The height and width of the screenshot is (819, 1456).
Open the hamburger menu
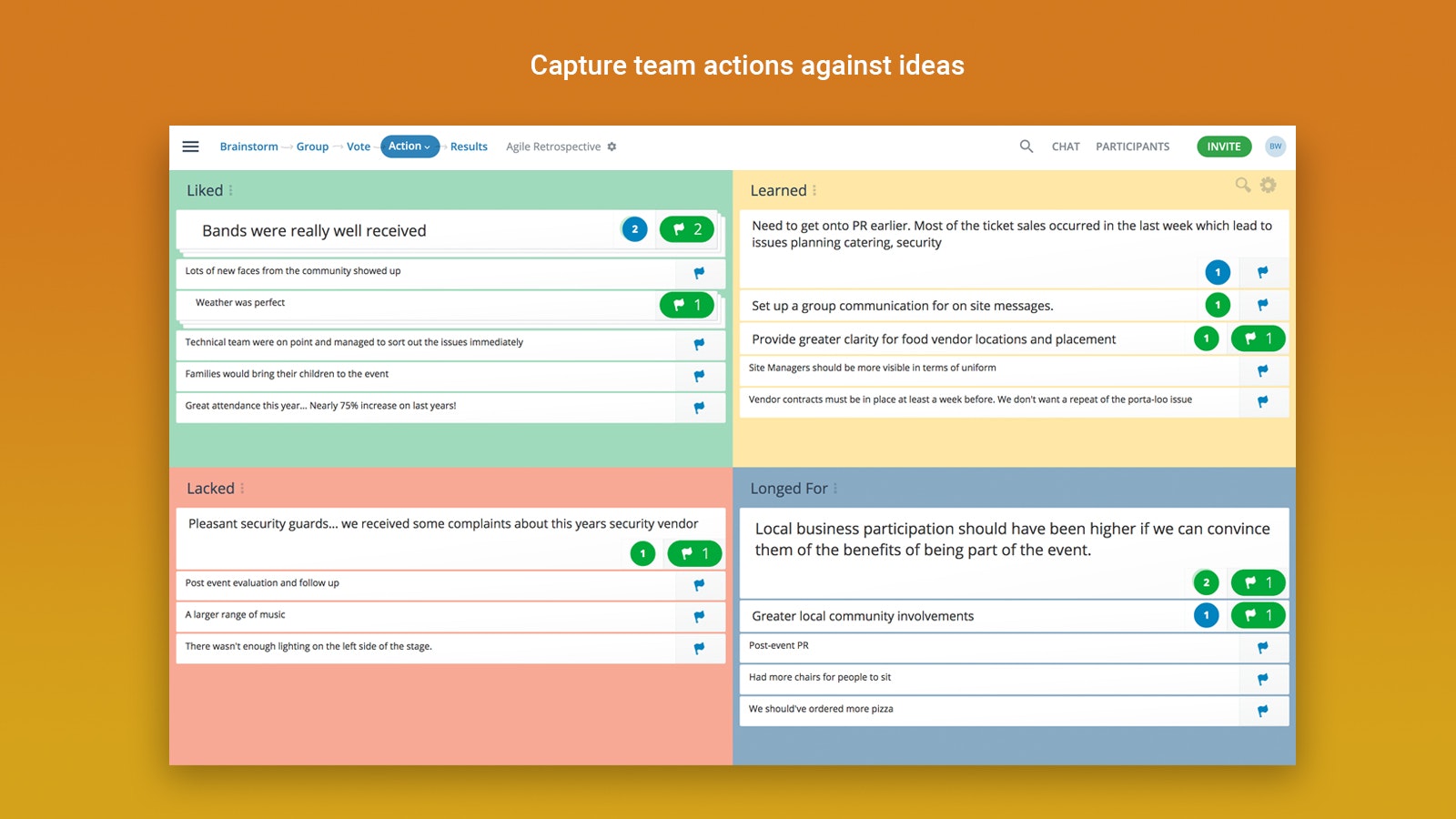click(x=190, y=147)
